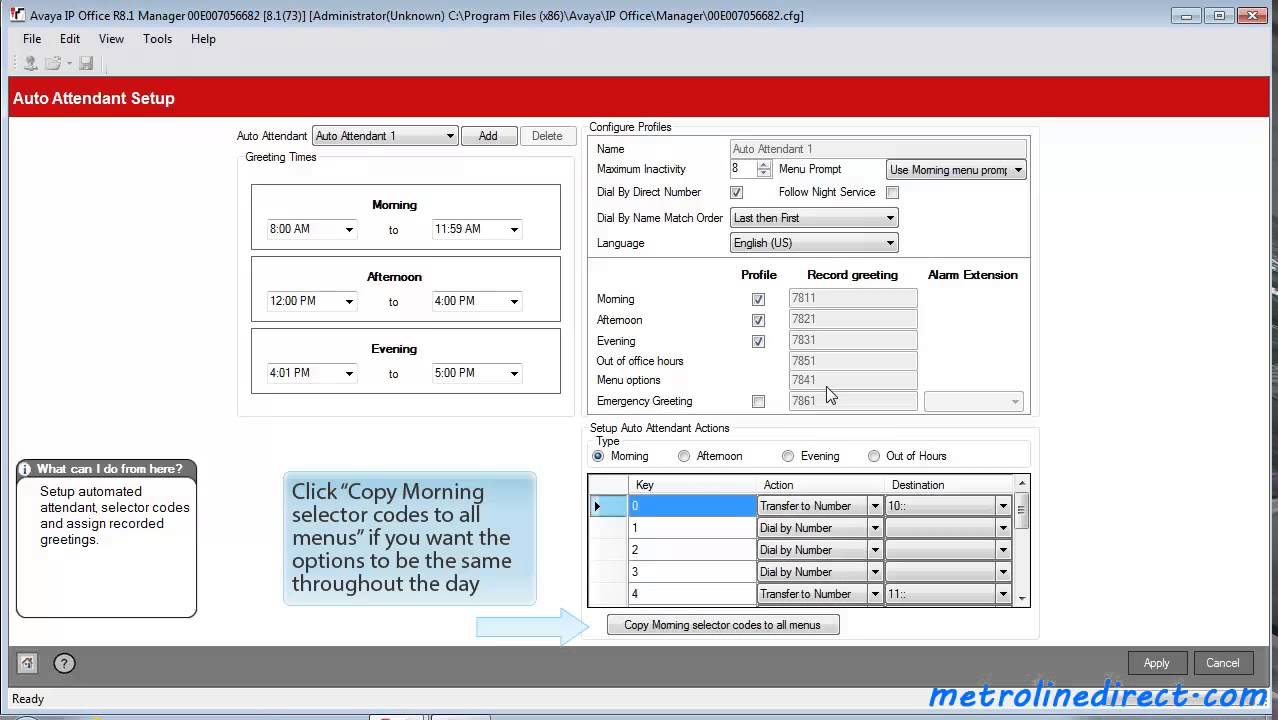Open the Language English (US) dropdown
Image resolution: width=1278 pixels, height=720 pixels.
[814, 243]
